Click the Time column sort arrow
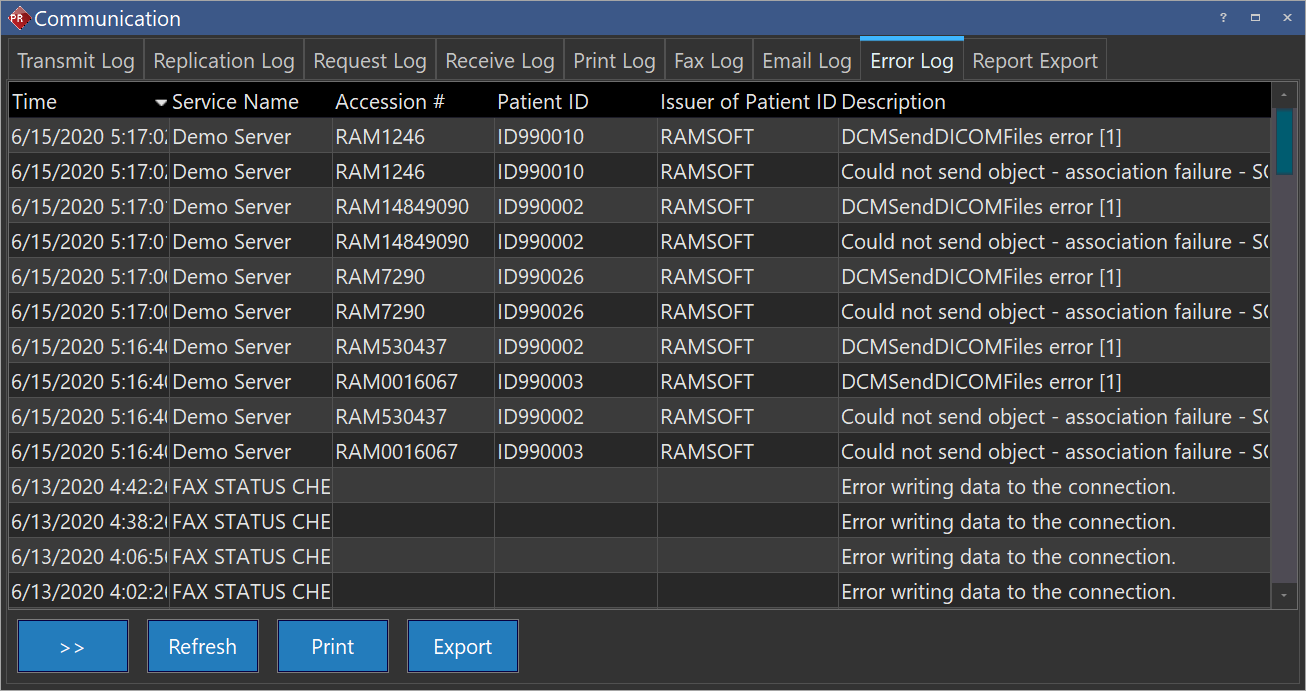The width and height of the screenshot is (1306, 691). (x=161, y=102)
